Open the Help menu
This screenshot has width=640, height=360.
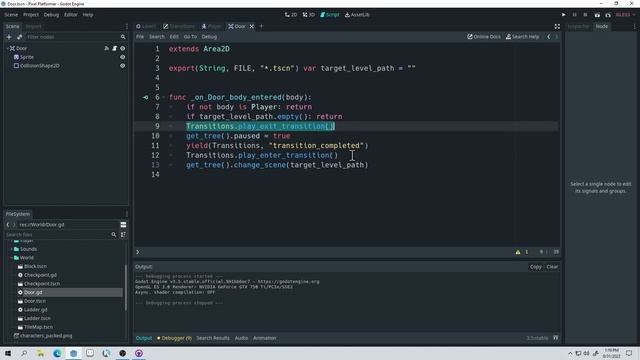click(88, 15)
